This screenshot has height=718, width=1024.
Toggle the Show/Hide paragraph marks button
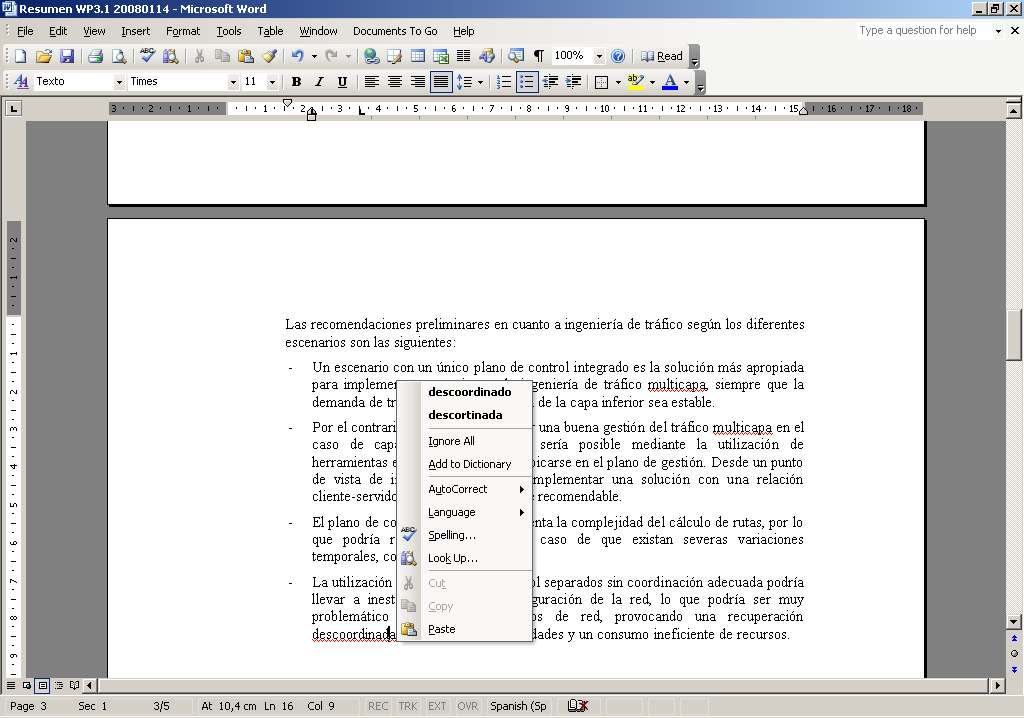click(x=539, y=56)
